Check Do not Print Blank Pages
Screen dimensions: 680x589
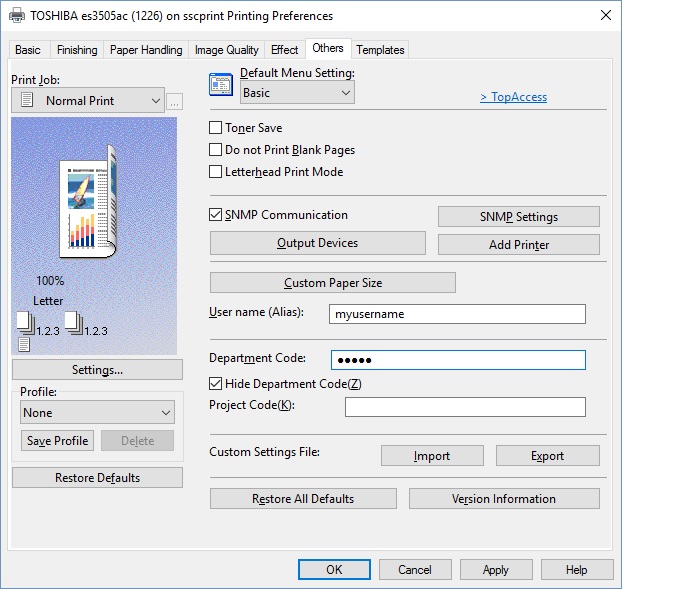pos(216,150)
